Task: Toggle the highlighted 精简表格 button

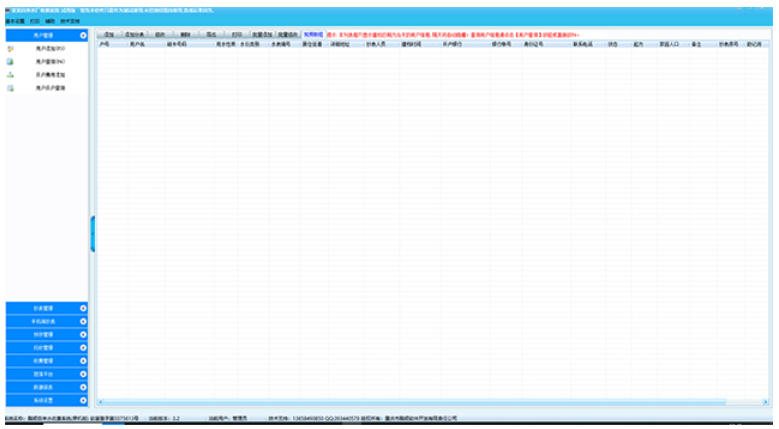Action: click(313, 34)
